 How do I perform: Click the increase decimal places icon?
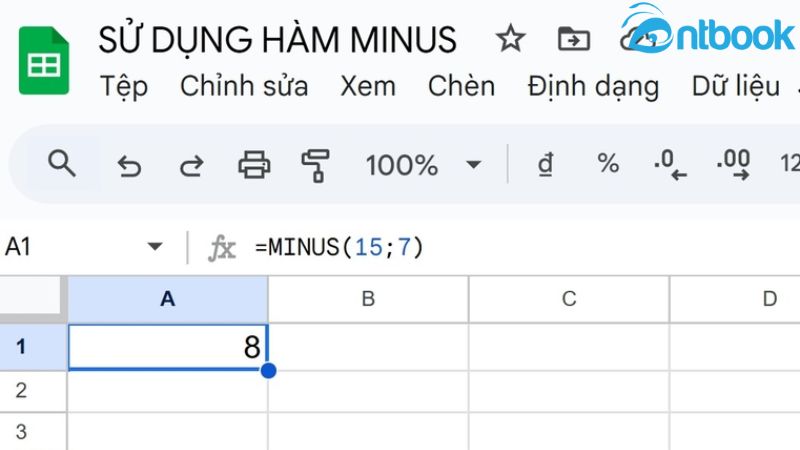(734, 165)
